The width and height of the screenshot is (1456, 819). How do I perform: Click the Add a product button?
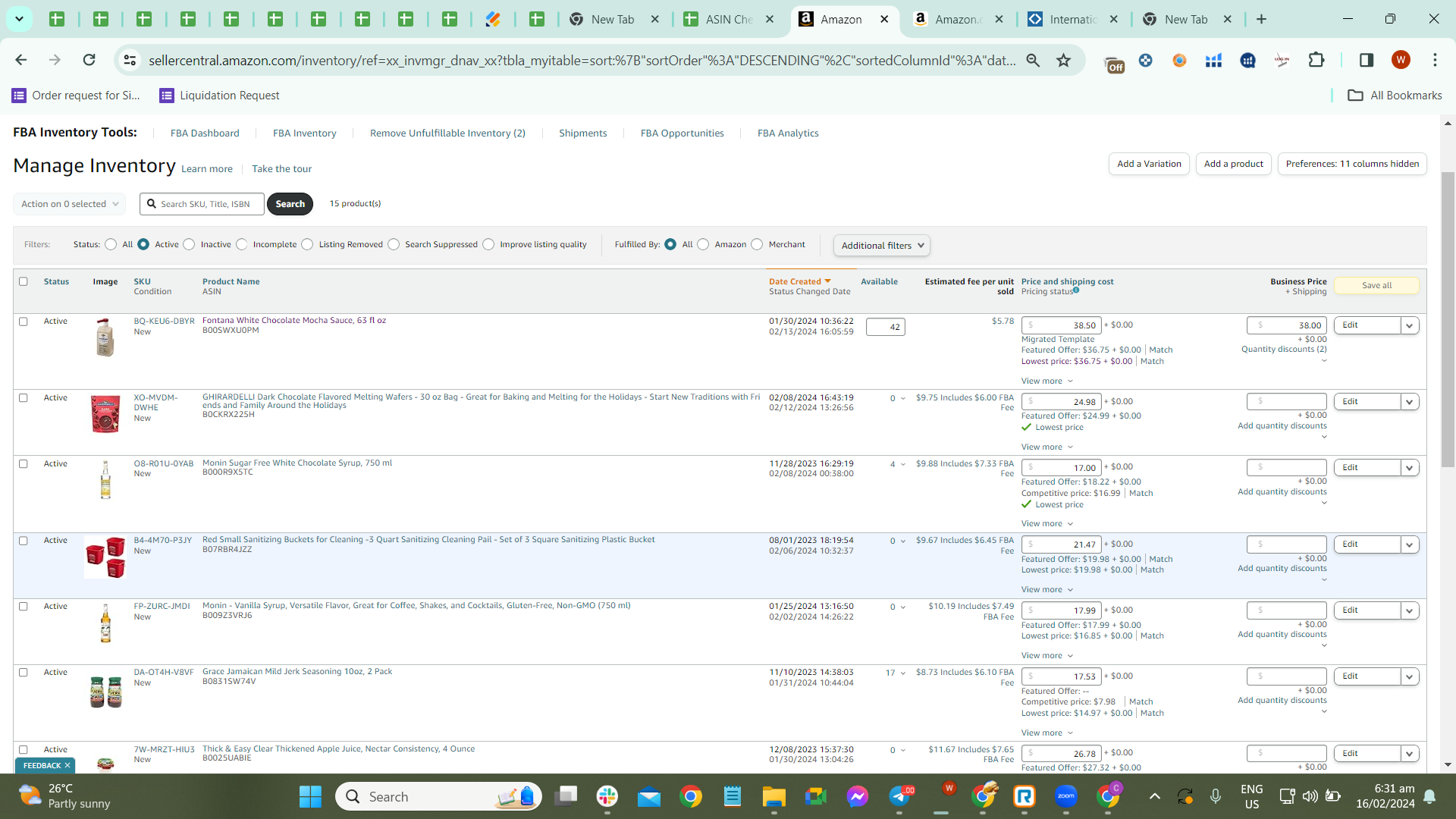pyautogui.click(x=1234, y=164)
